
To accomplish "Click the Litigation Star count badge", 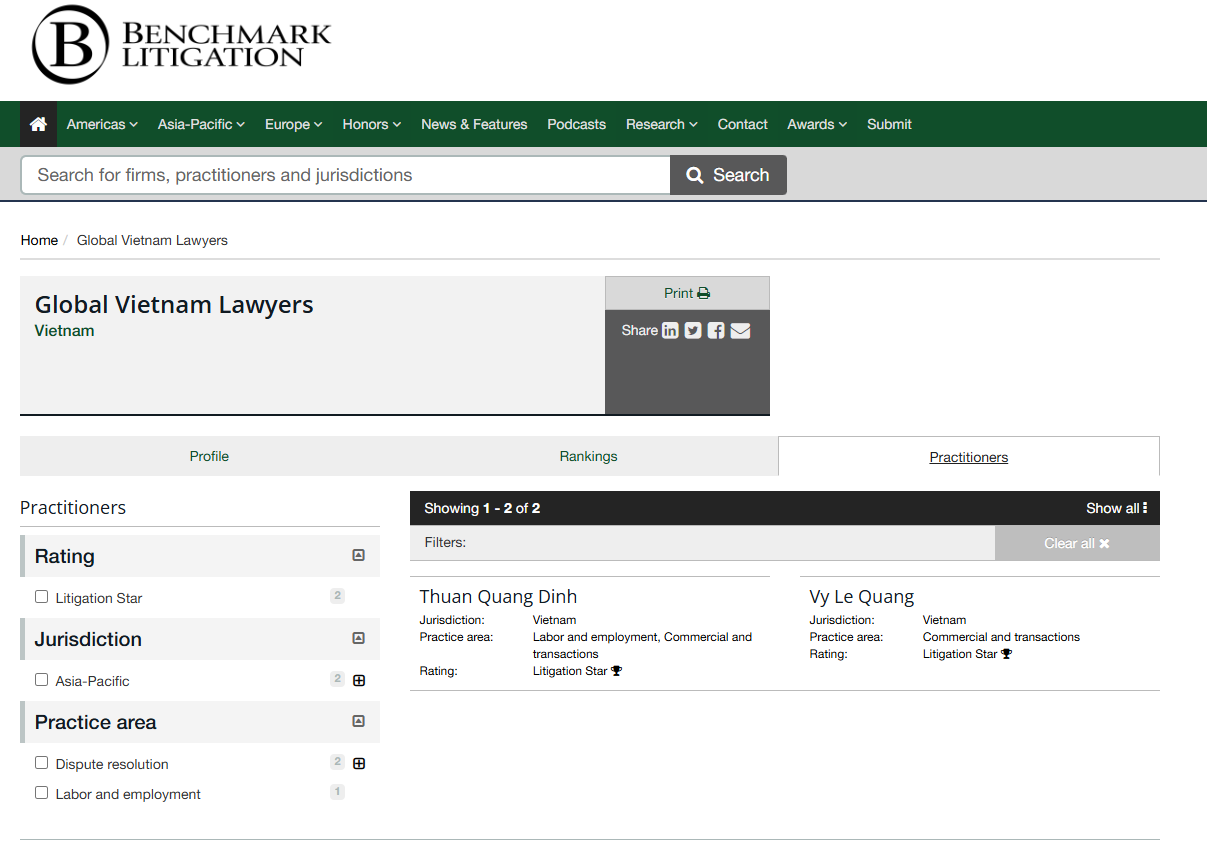I will [x=337, y=596].
